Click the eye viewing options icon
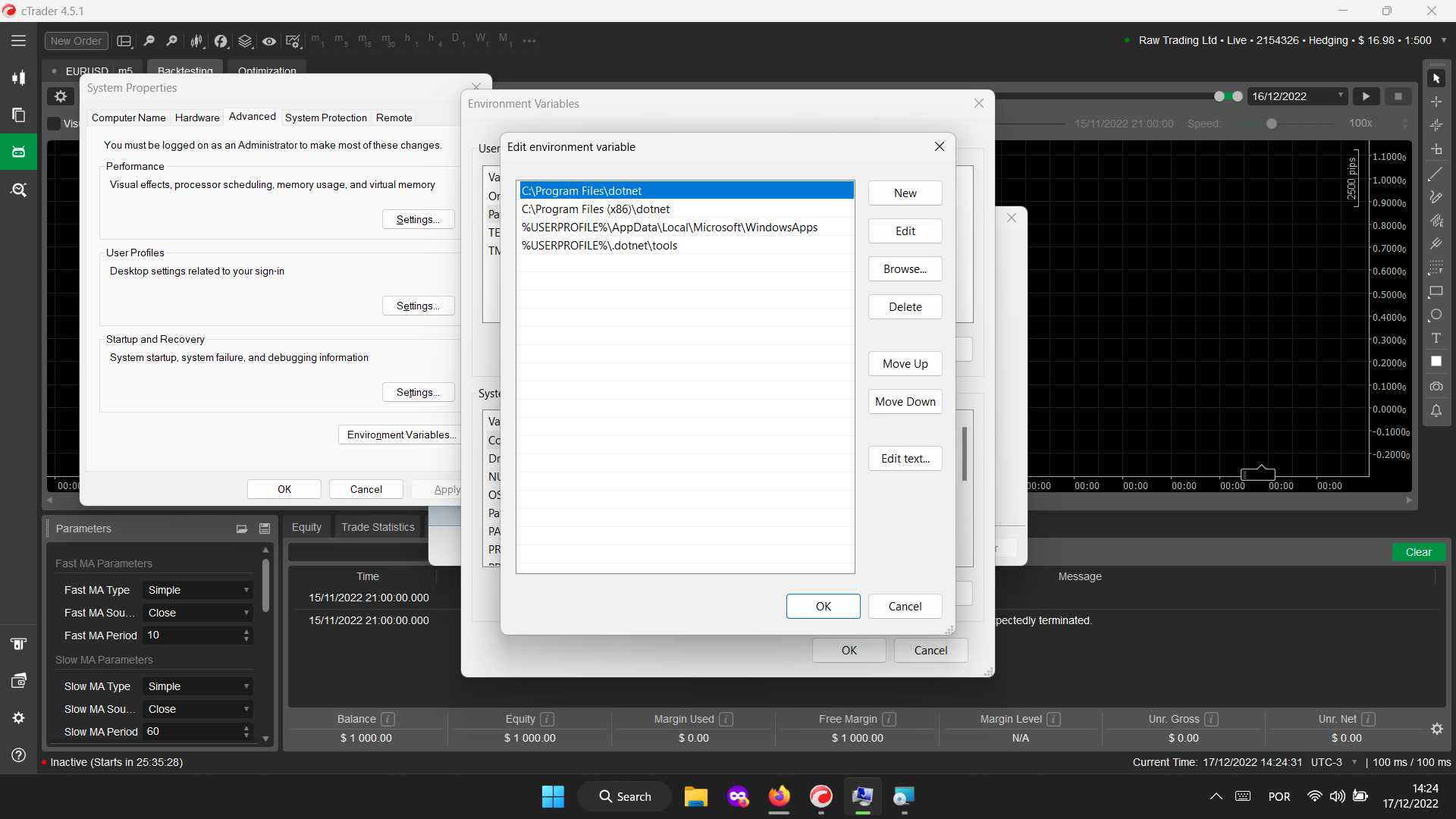 tap(269, 41)
